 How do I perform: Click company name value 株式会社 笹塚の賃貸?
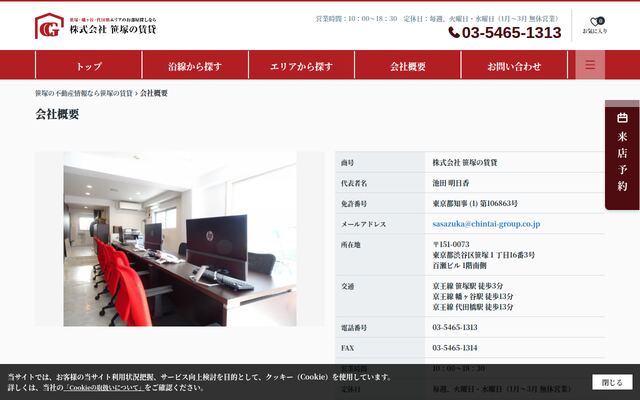pyautogui.click(x=465, y=162)
